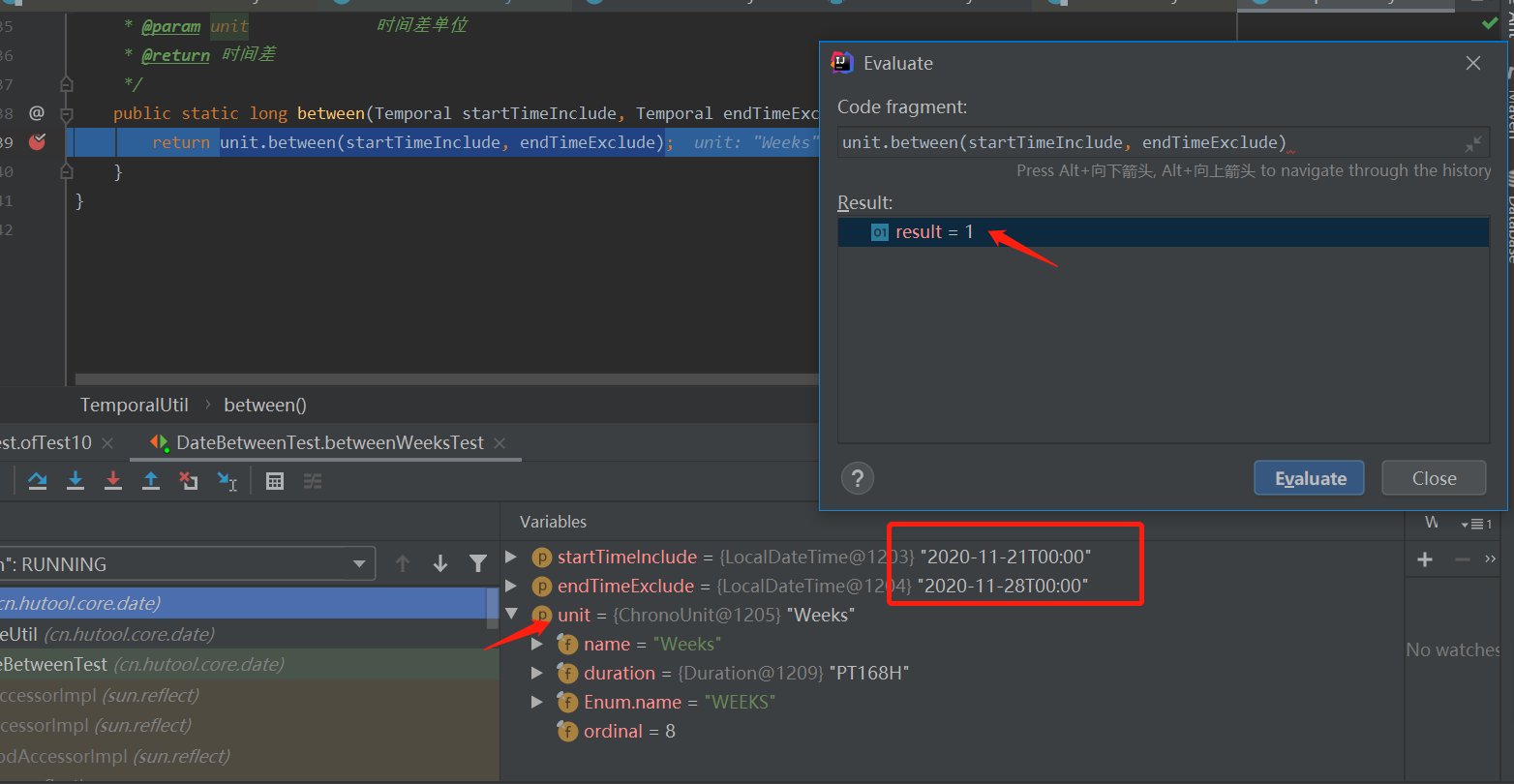Add a new watch with plus icon

click(x=1425, y=559)
